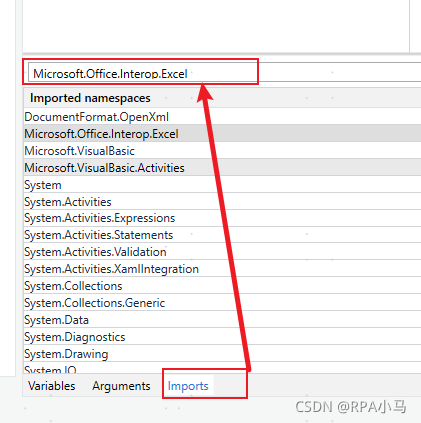Select System.Collections.Generic row

tap(222, 303)
